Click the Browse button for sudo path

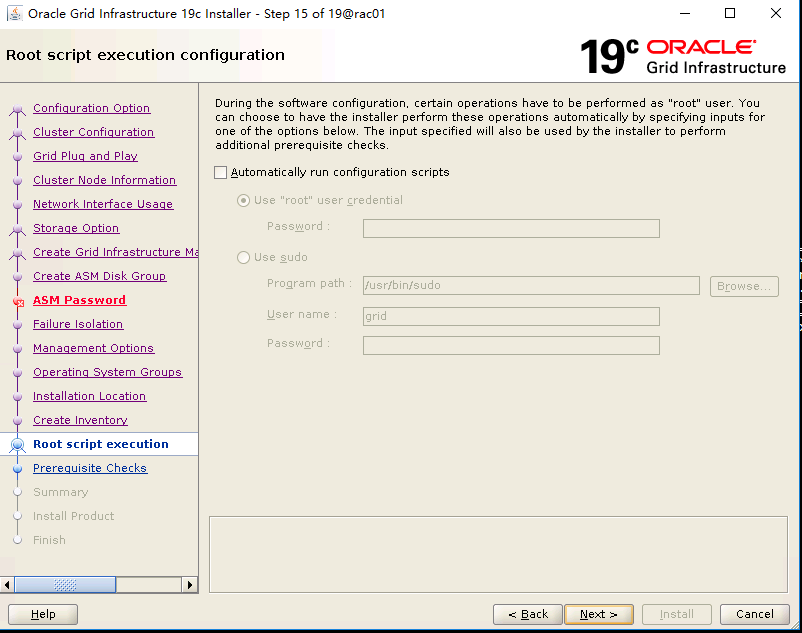[x=744, y=286]
